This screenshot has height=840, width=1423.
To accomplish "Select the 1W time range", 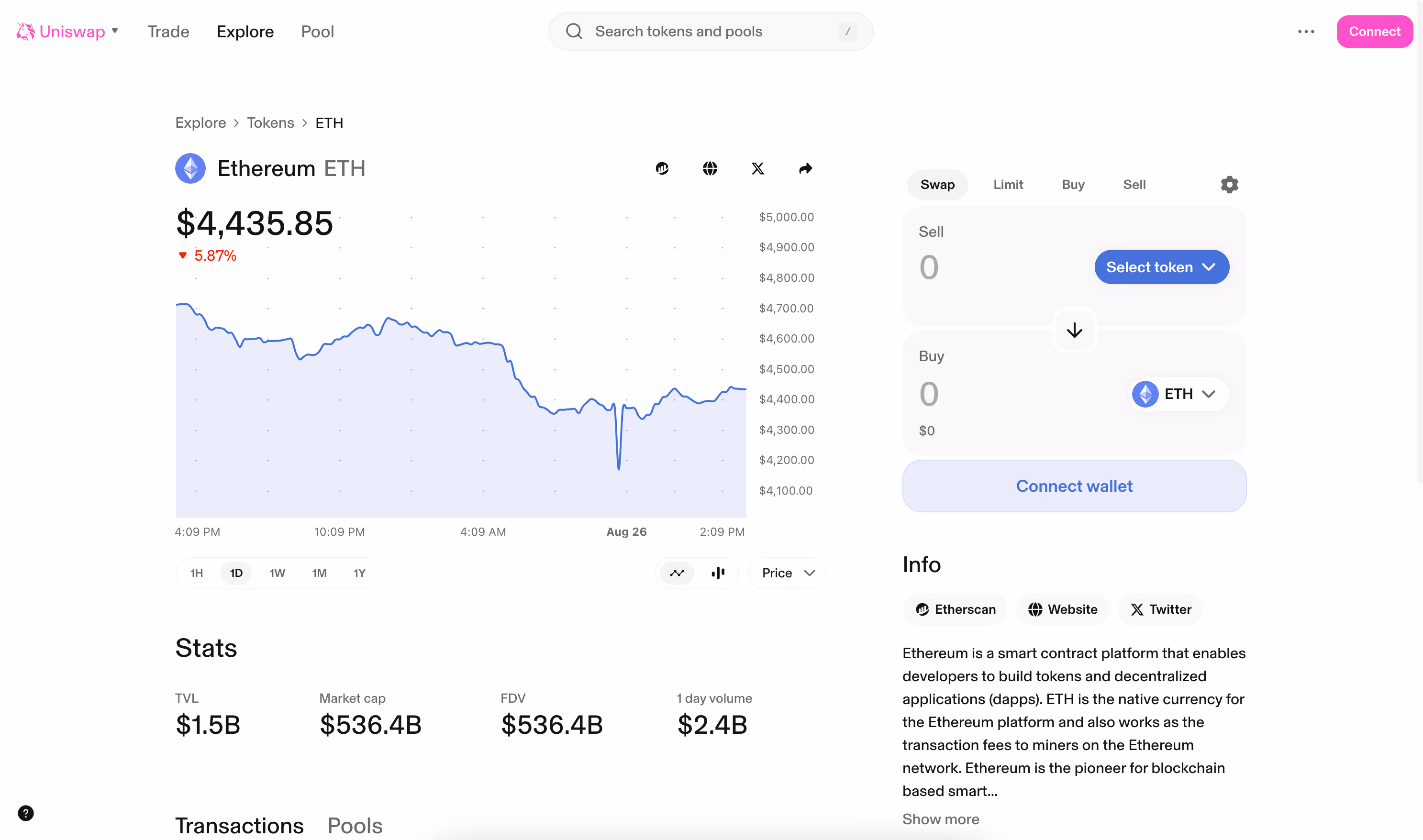I will [x=277, y=573].
